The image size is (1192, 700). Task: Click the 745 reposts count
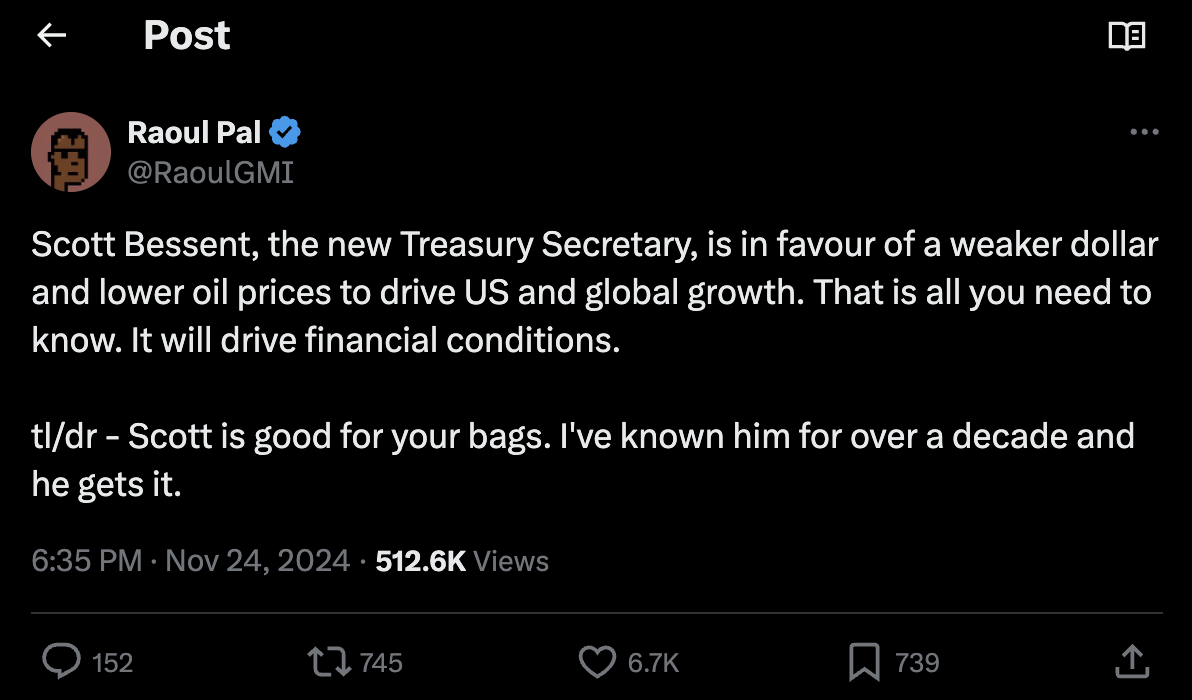(x=380, y=662)
